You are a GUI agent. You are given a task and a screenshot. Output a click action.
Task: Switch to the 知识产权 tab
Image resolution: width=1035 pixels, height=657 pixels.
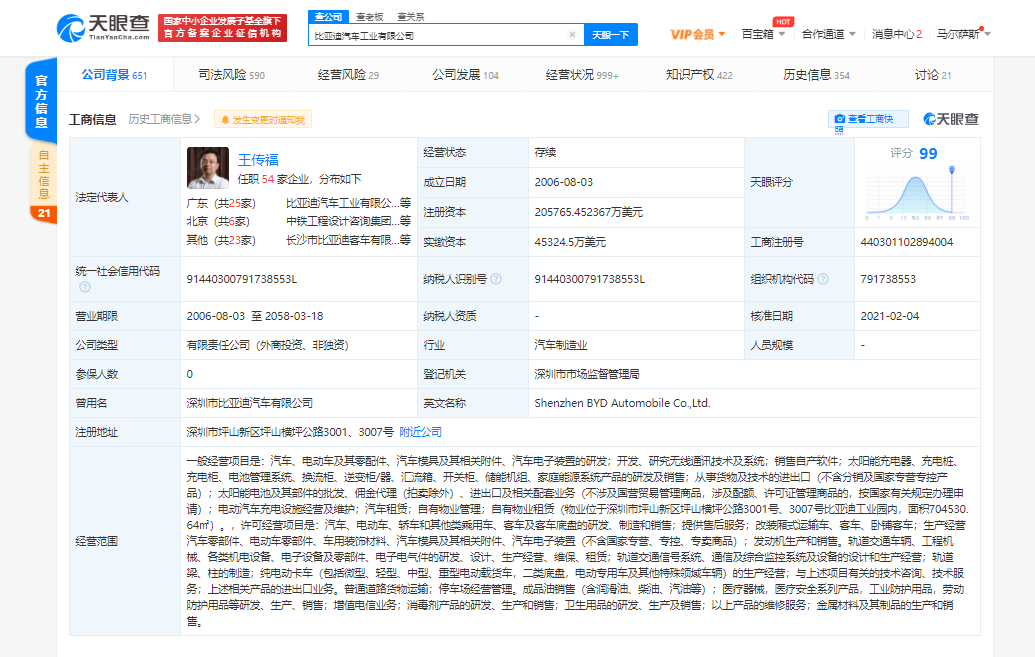(x=699, y=75)
